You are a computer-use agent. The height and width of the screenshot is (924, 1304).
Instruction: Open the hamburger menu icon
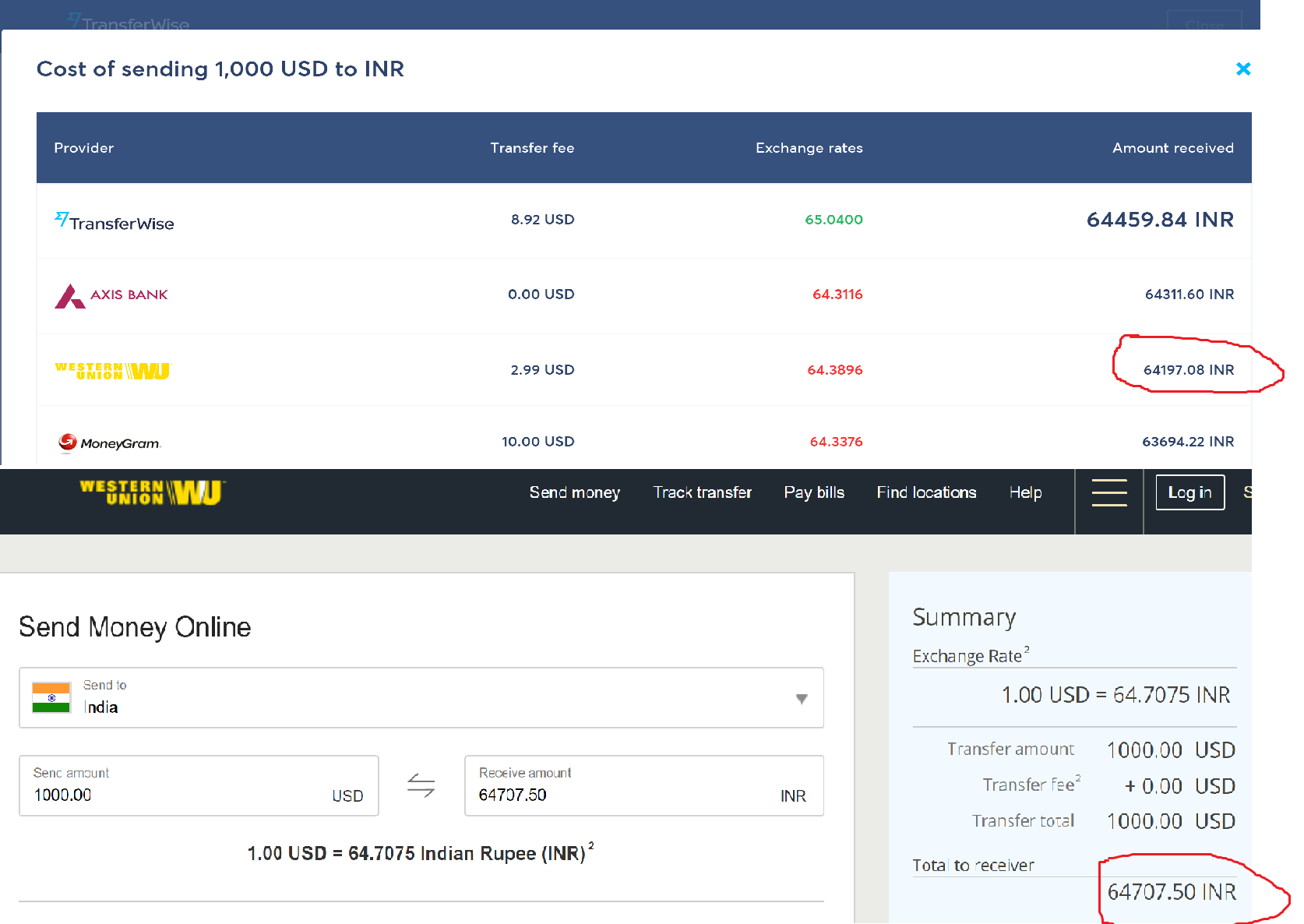pos(1109,492)
